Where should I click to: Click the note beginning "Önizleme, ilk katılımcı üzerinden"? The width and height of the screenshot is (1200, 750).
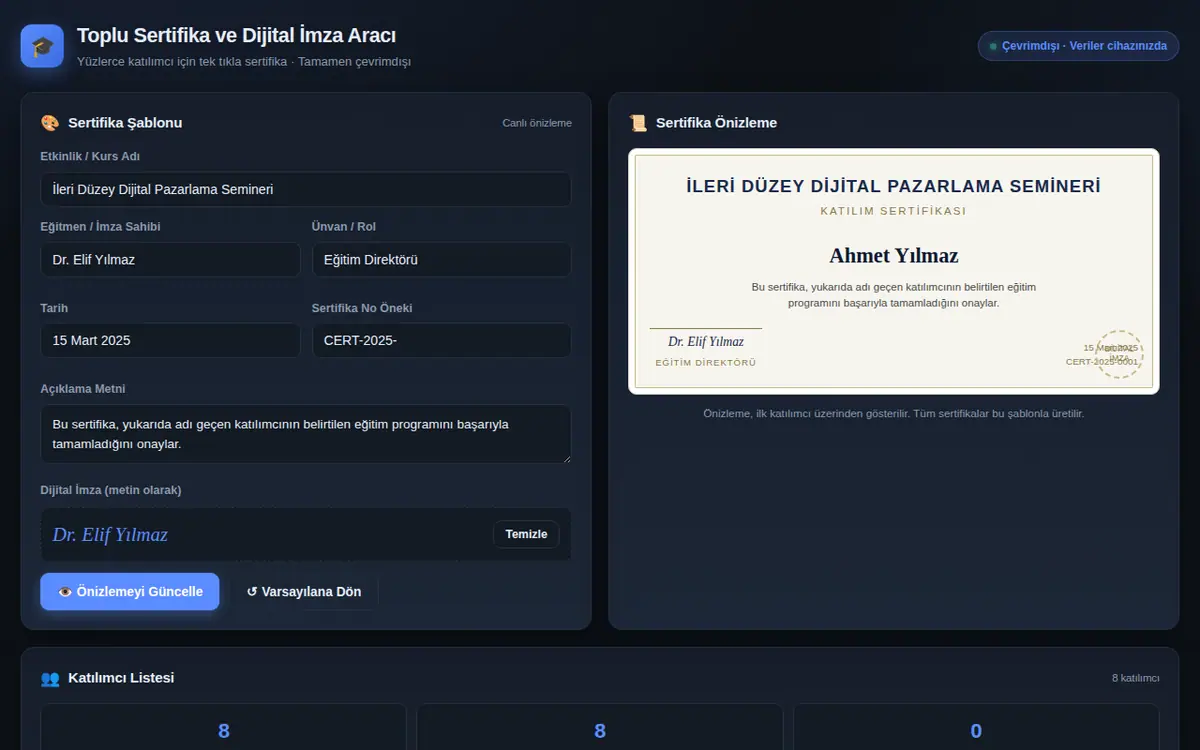894,414
